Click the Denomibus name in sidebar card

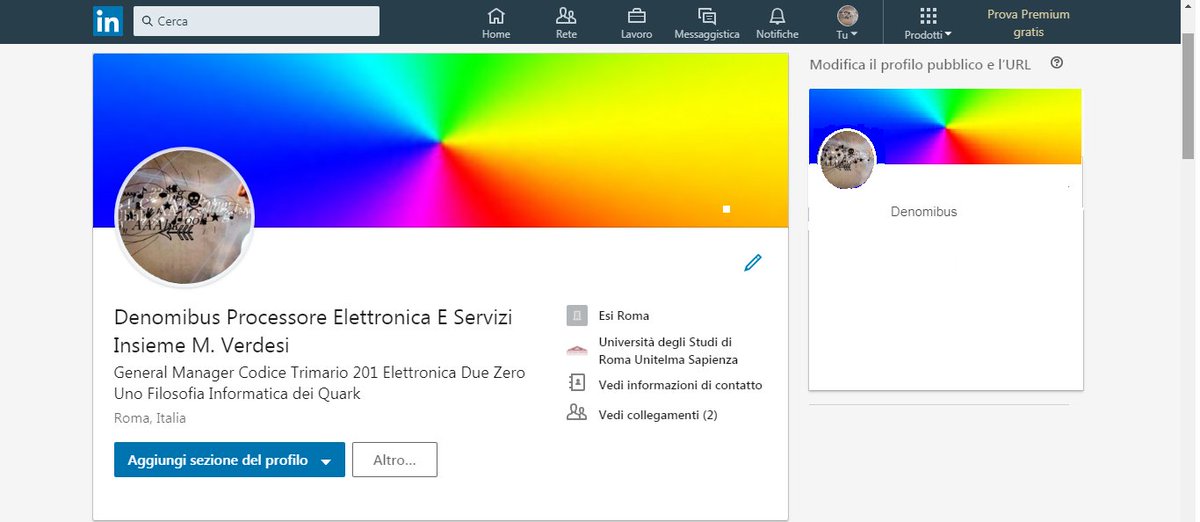pos(924,212)
